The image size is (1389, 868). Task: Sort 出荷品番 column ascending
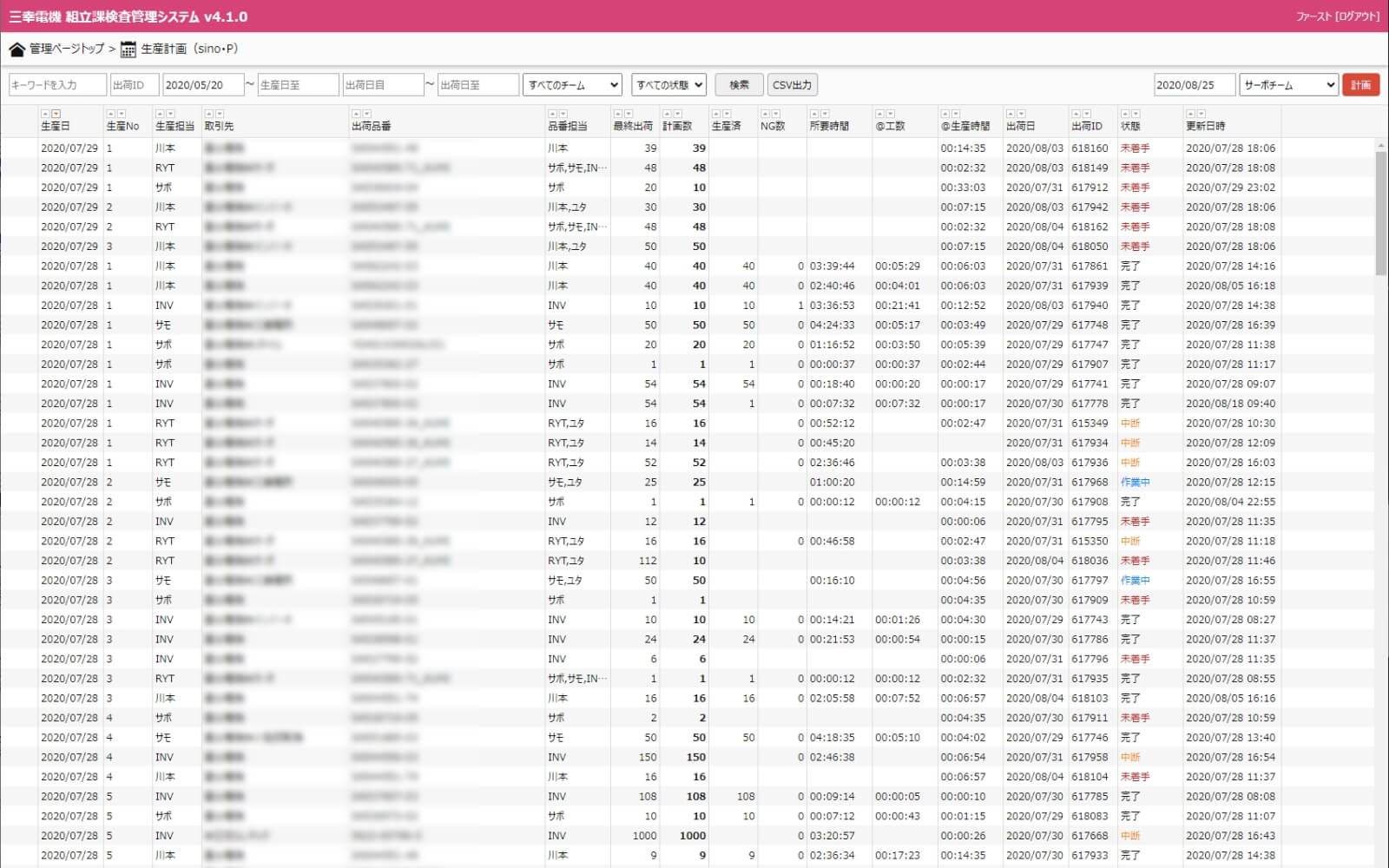(x=356, y=114)
